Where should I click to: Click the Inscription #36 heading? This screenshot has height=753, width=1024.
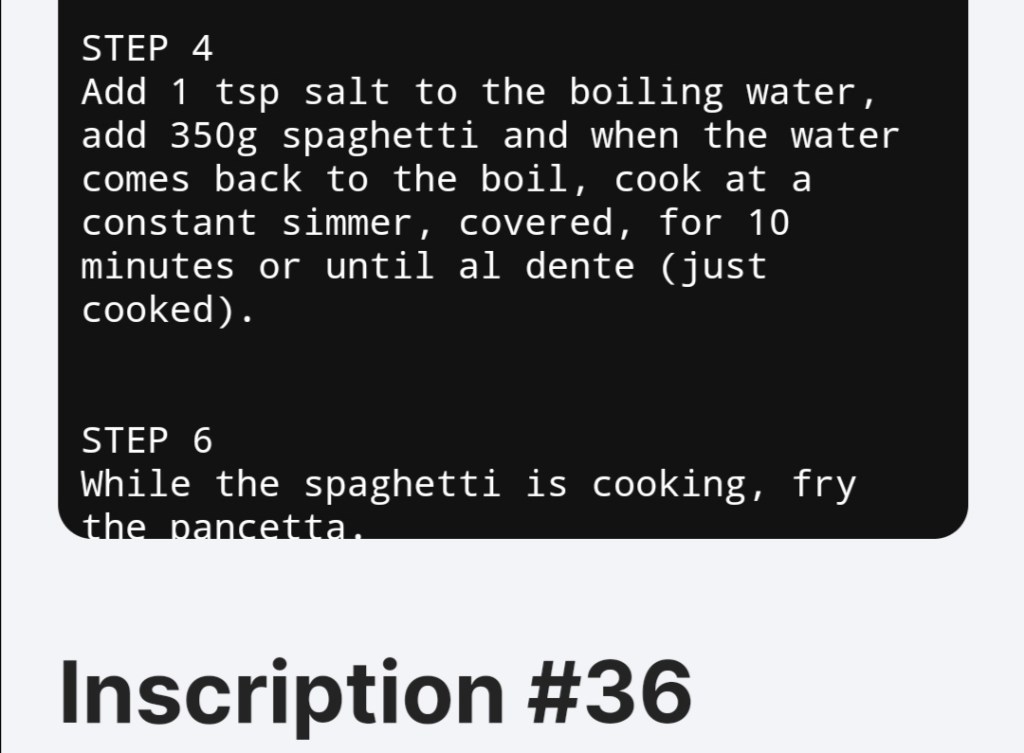click(375, 692)
